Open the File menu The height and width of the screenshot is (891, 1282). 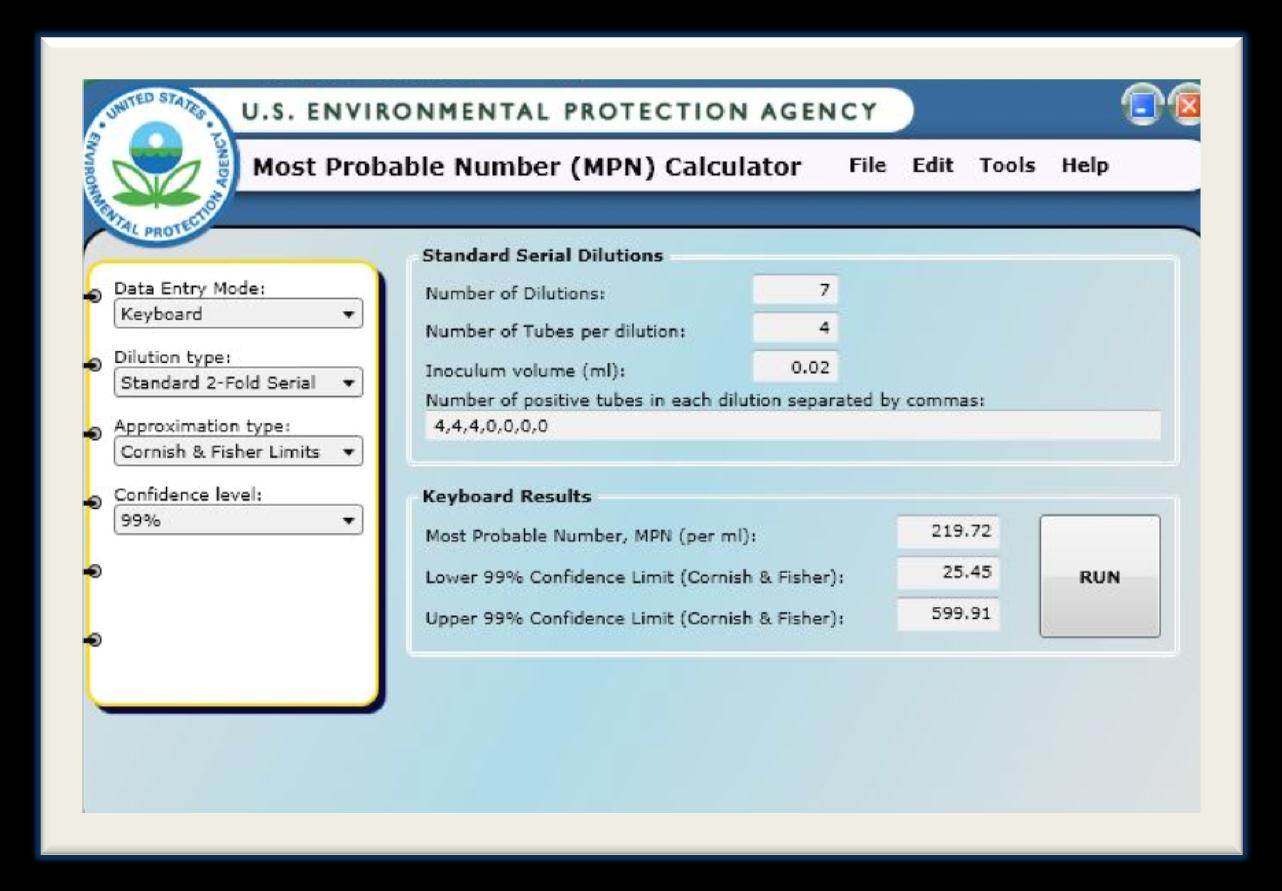pos(867,166)
